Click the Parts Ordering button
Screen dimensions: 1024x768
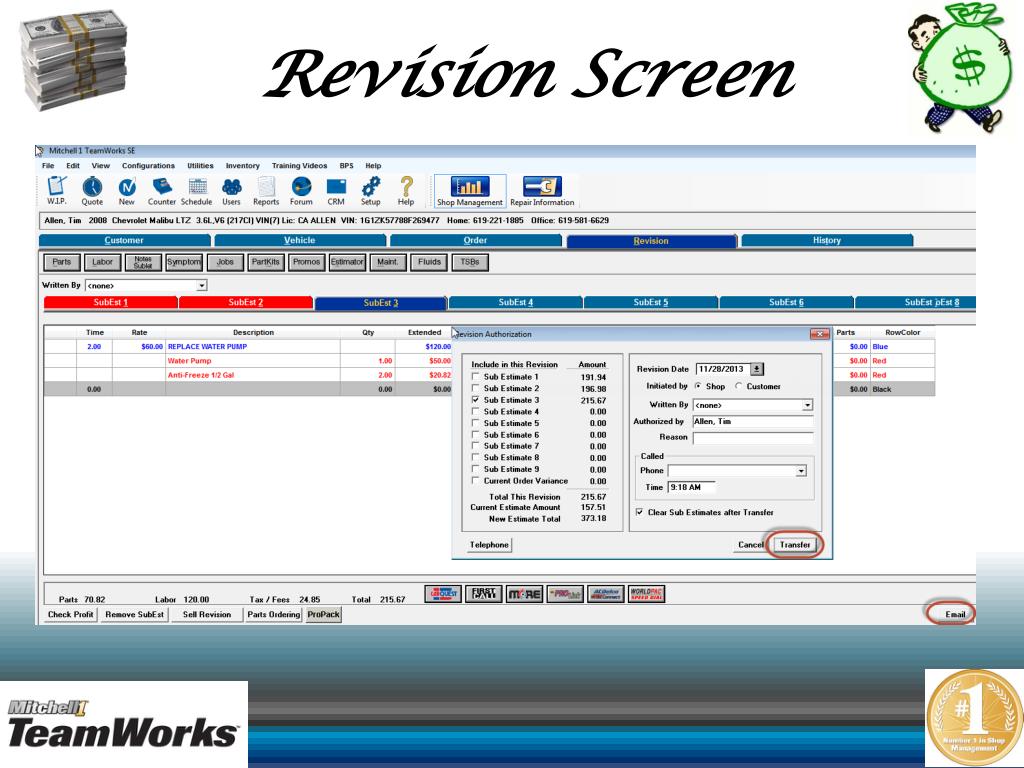tap(274, 615)
